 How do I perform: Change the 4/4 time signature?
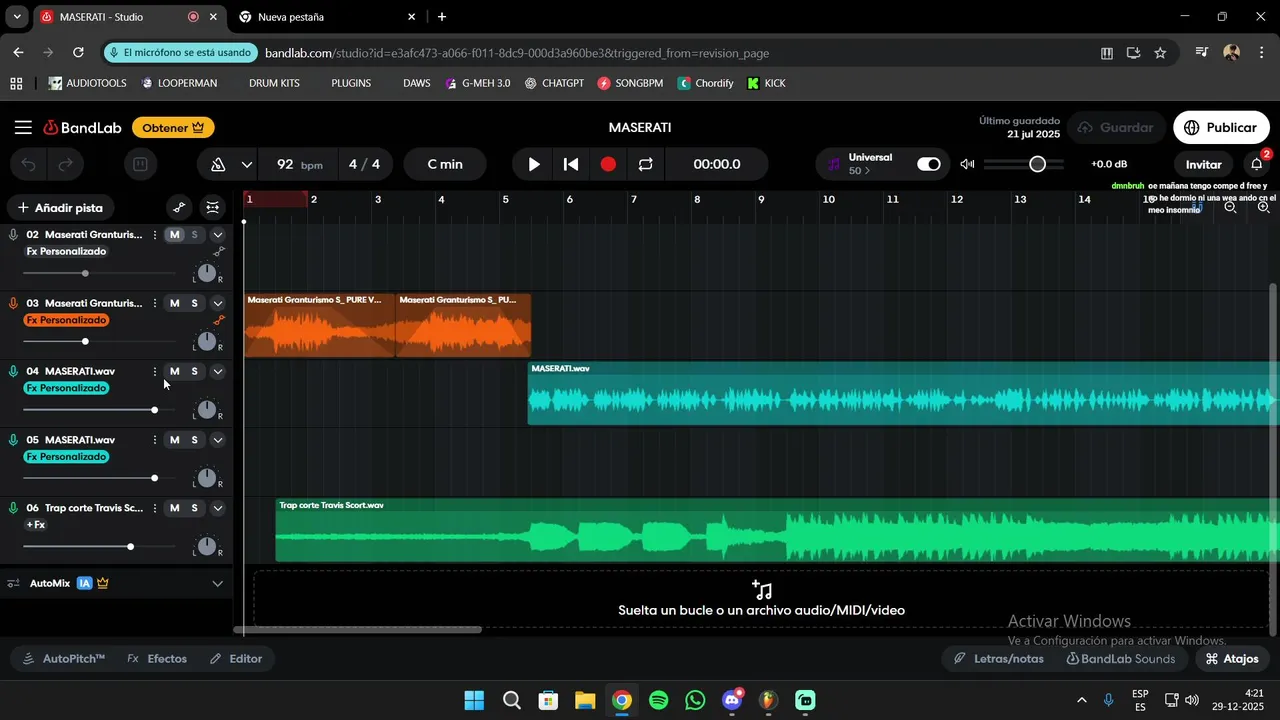coord(365,165)
